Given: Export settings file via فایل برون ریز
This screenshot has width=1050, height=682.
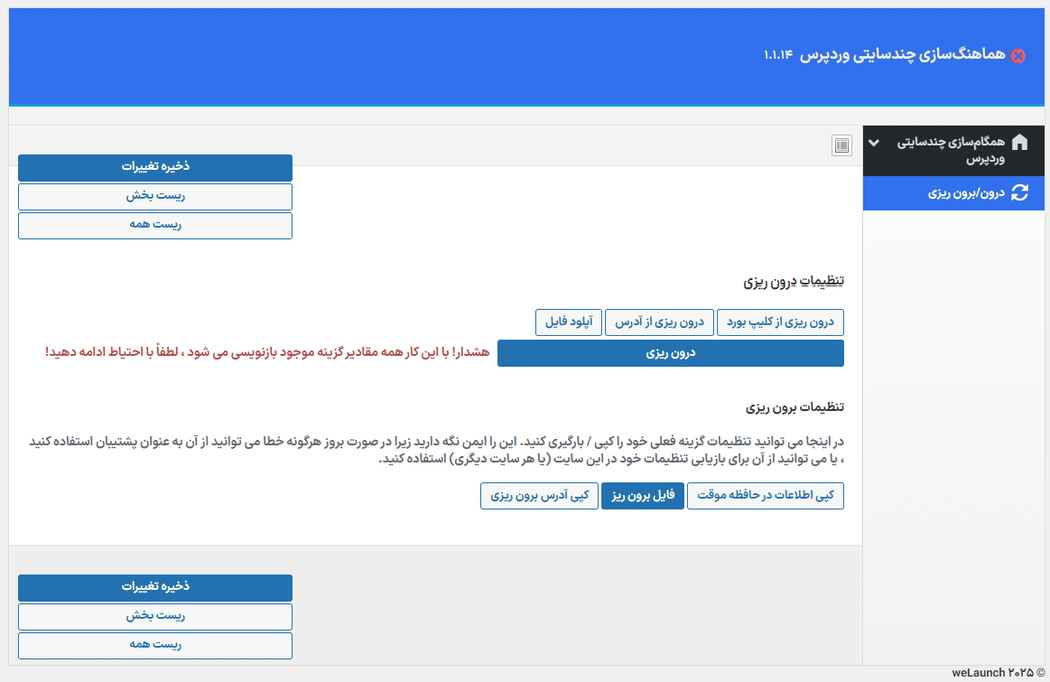Looking at the screenshot, I should pyautogui.click(x=643, y=495).
